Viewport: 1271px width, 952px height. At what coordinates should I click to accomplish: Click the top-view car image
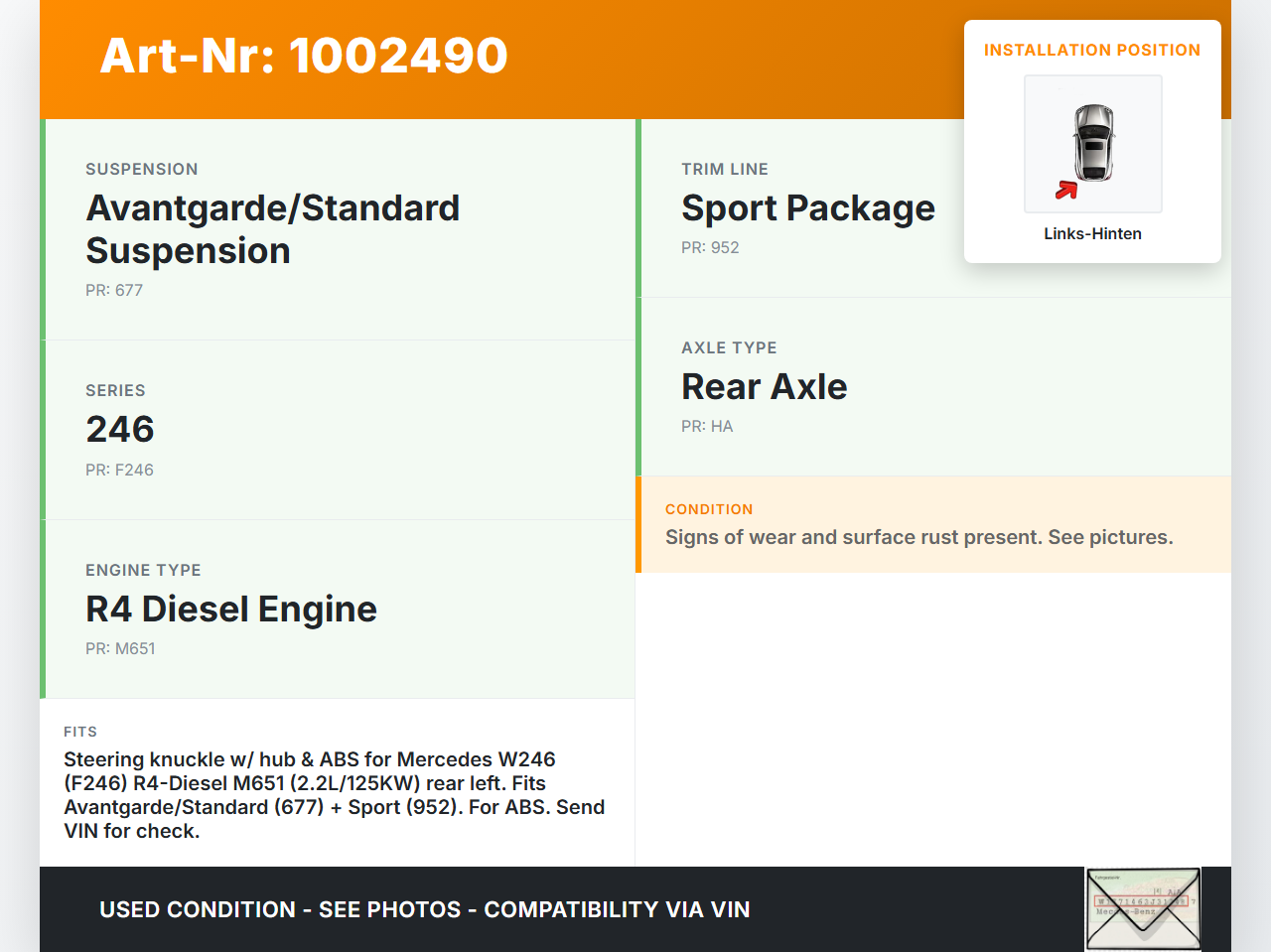pyautogui.click(x=1093, y=143)
